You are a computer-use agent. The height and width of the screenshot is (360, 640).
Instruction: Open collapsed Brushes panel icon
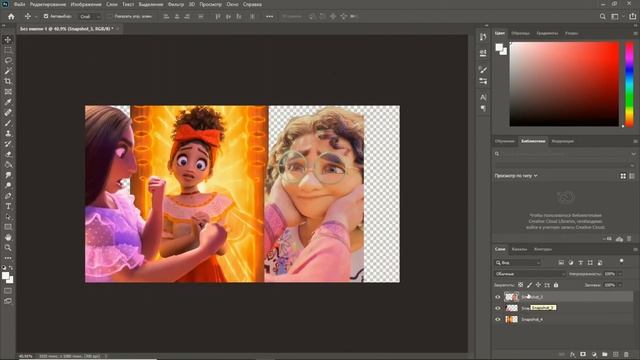point(483,70)
